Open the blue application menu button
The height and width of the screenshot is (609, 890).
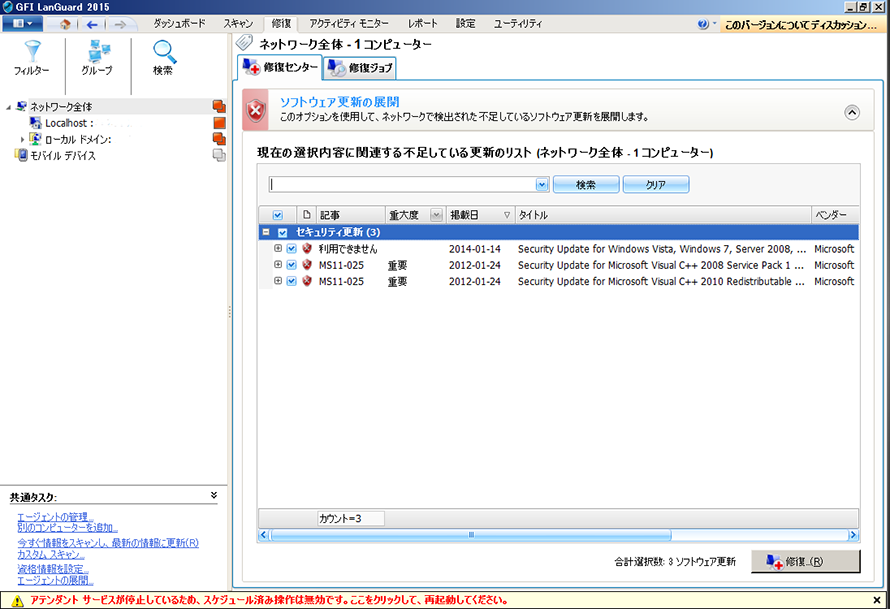22,24
